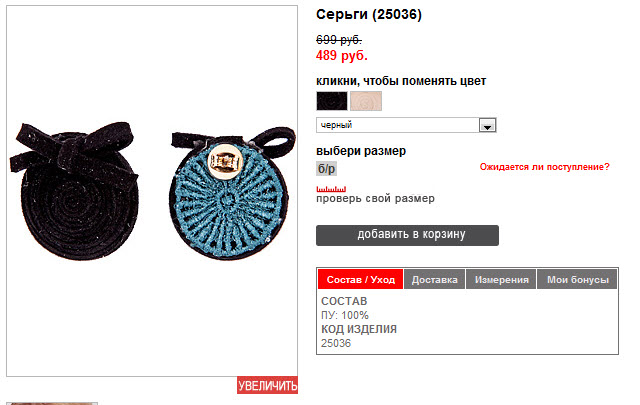640x405 pixels.
Task: Switch to the Измерения tab
Action: (501, 280)
